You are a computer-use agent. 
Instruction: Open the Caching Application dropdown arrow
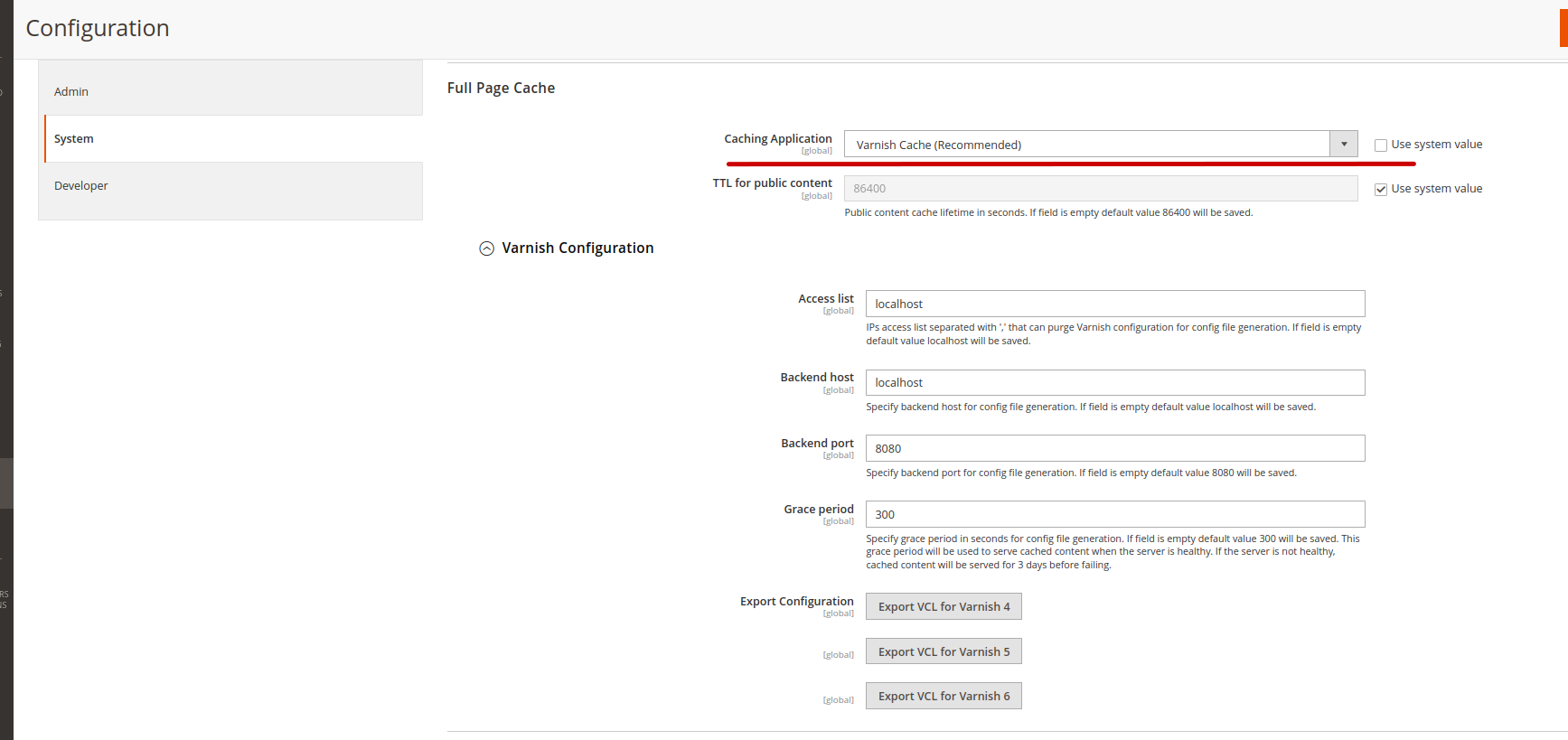point(1343,145)
